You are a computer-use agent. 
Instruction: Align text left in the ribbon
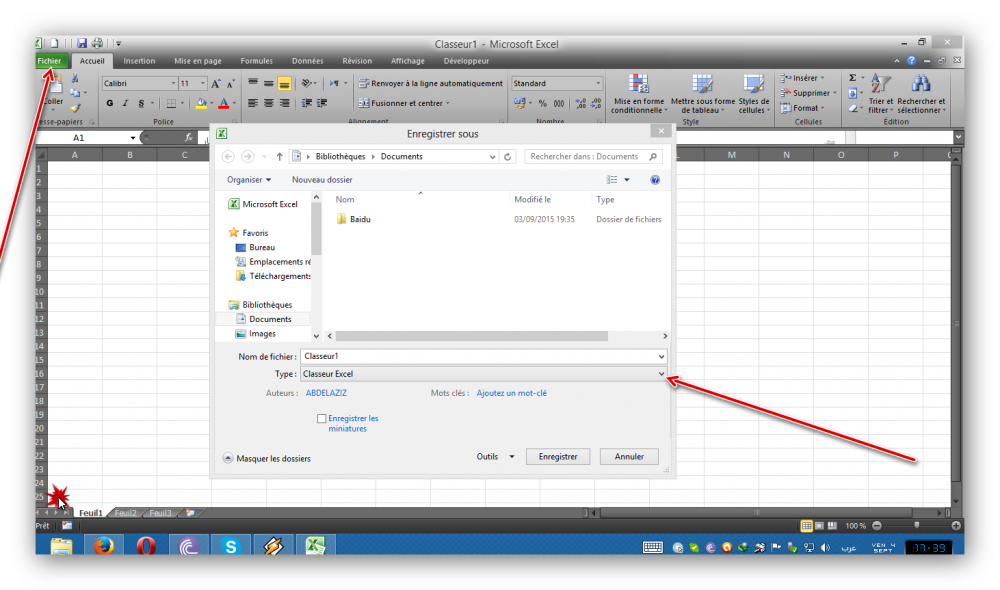(x=253, y=103)
